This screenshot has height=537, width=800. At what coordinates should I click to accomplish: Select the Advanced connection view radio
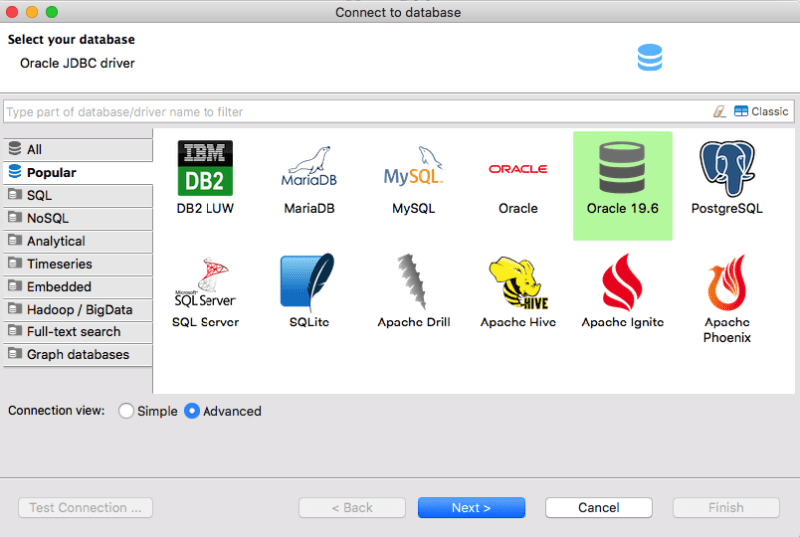192,411
